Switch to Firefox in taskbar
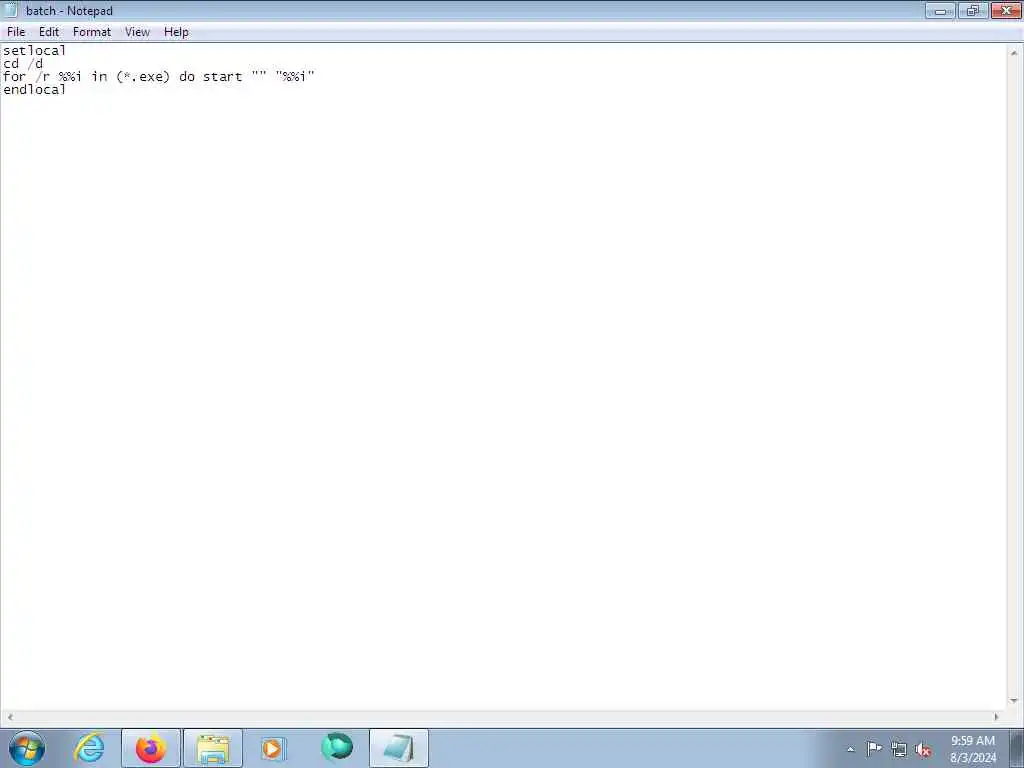The height and width of the screenshot is (768, 1024). (151, 748)
